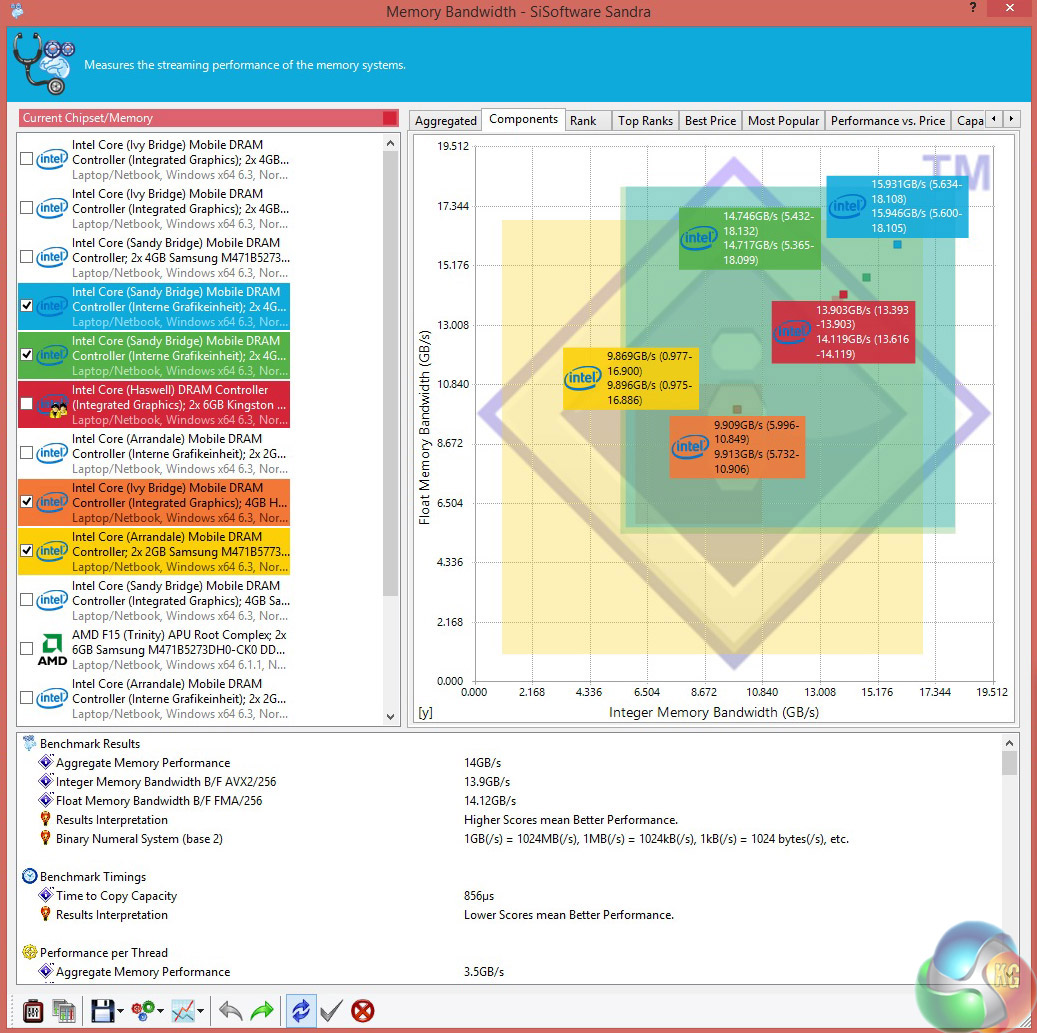Click the results panel scrollbar thumb

[1009, 764]
